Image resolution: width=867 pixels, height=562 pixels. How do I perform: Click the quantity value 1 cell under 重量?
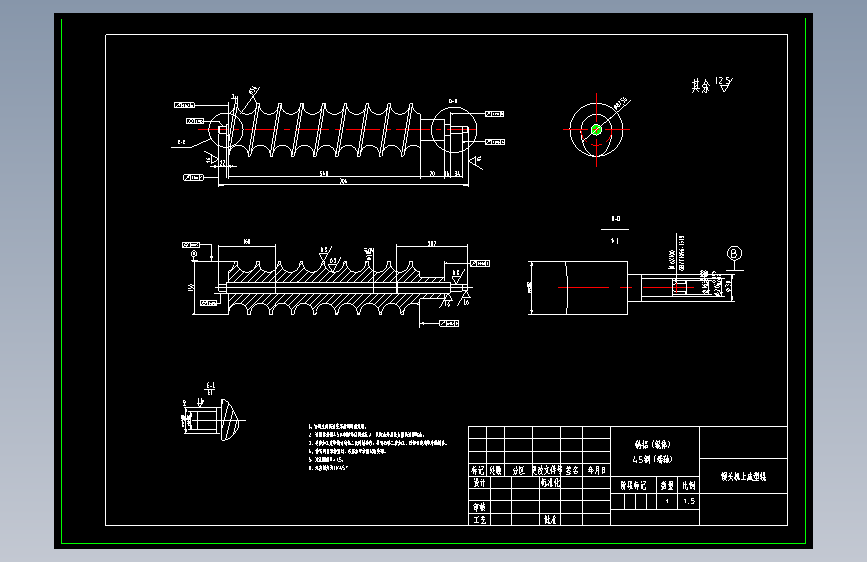point(667,501)
